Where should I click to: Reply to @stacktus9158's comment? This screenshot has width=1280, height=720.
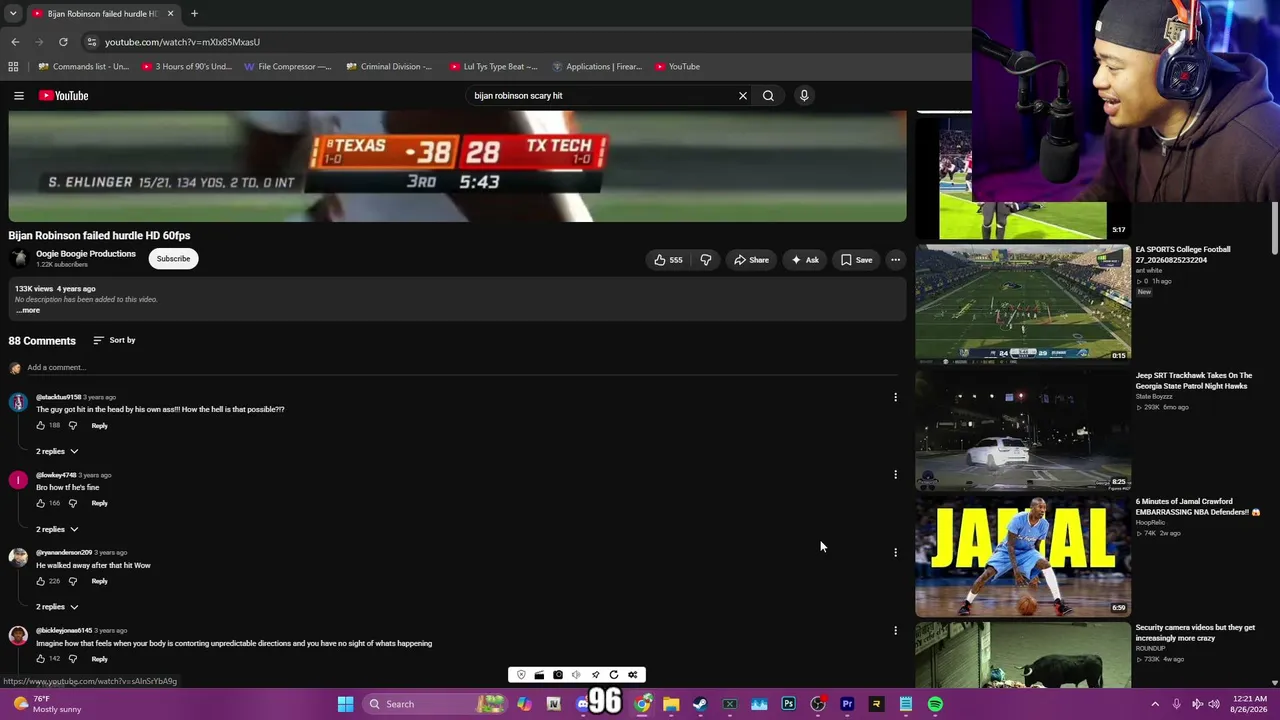click(x=99, y=426)
